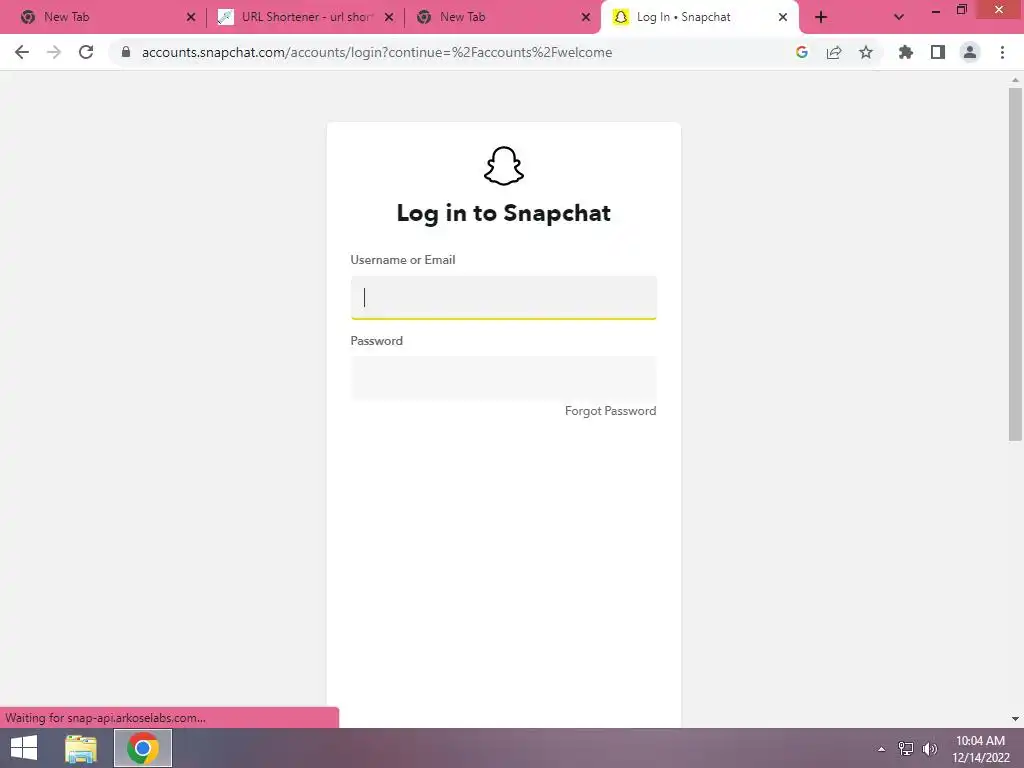
Task: Click the scrollbar down arrow
Action: (1015, 718)
